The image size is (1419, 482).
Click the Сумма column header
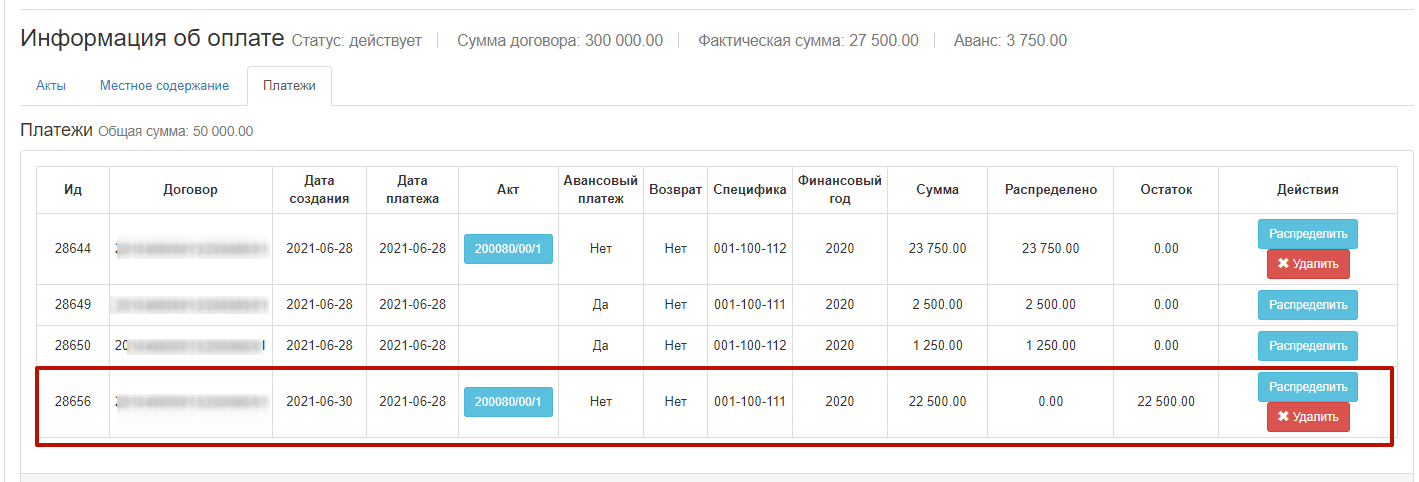(937, 190)
